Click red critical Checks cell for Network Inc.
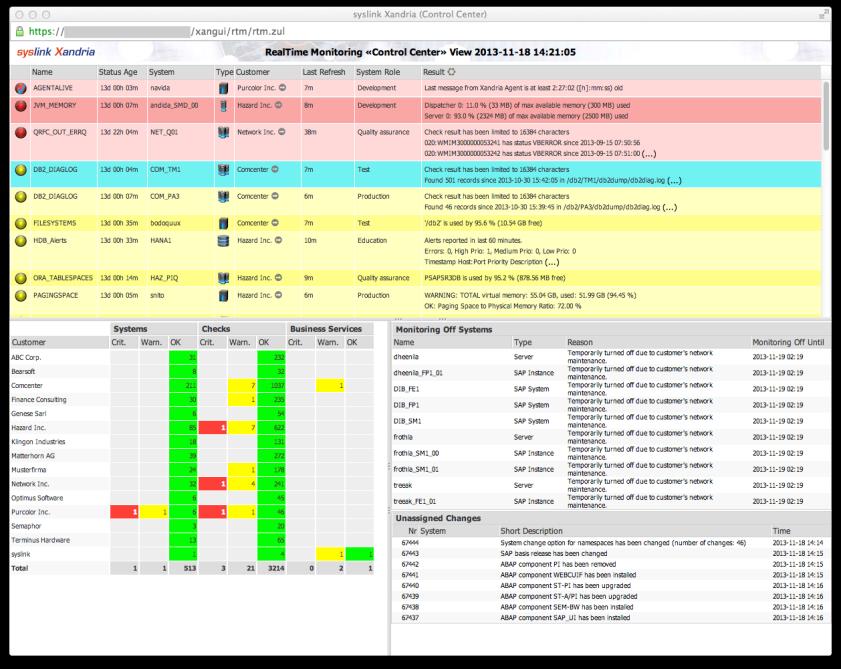The height and width of the screenshot is (669, 841). click(213, 484)
